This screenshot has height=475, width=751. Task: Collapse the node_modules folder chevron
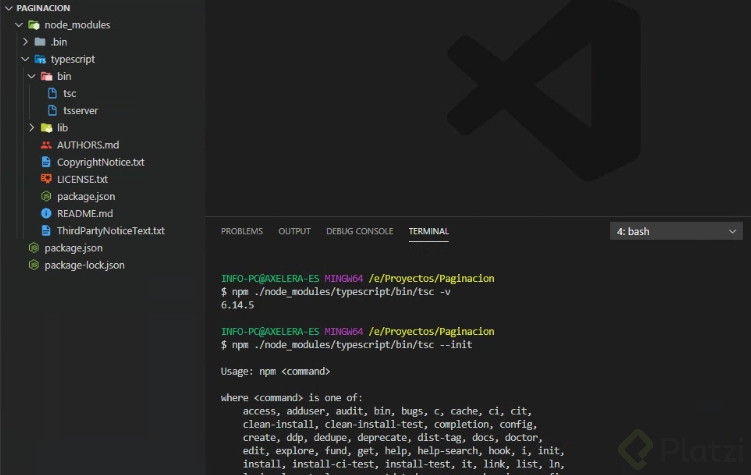point(19,25)
